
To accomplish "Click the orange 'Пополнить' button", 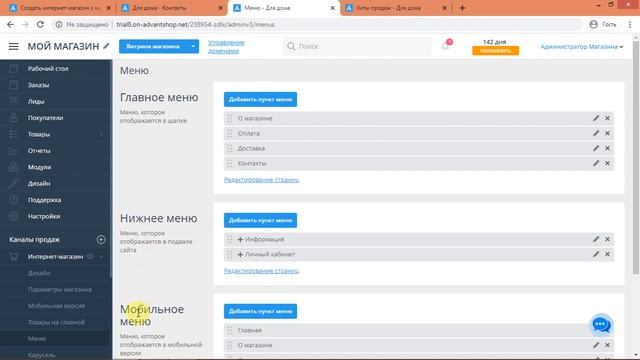I will [x=496, y=51].
